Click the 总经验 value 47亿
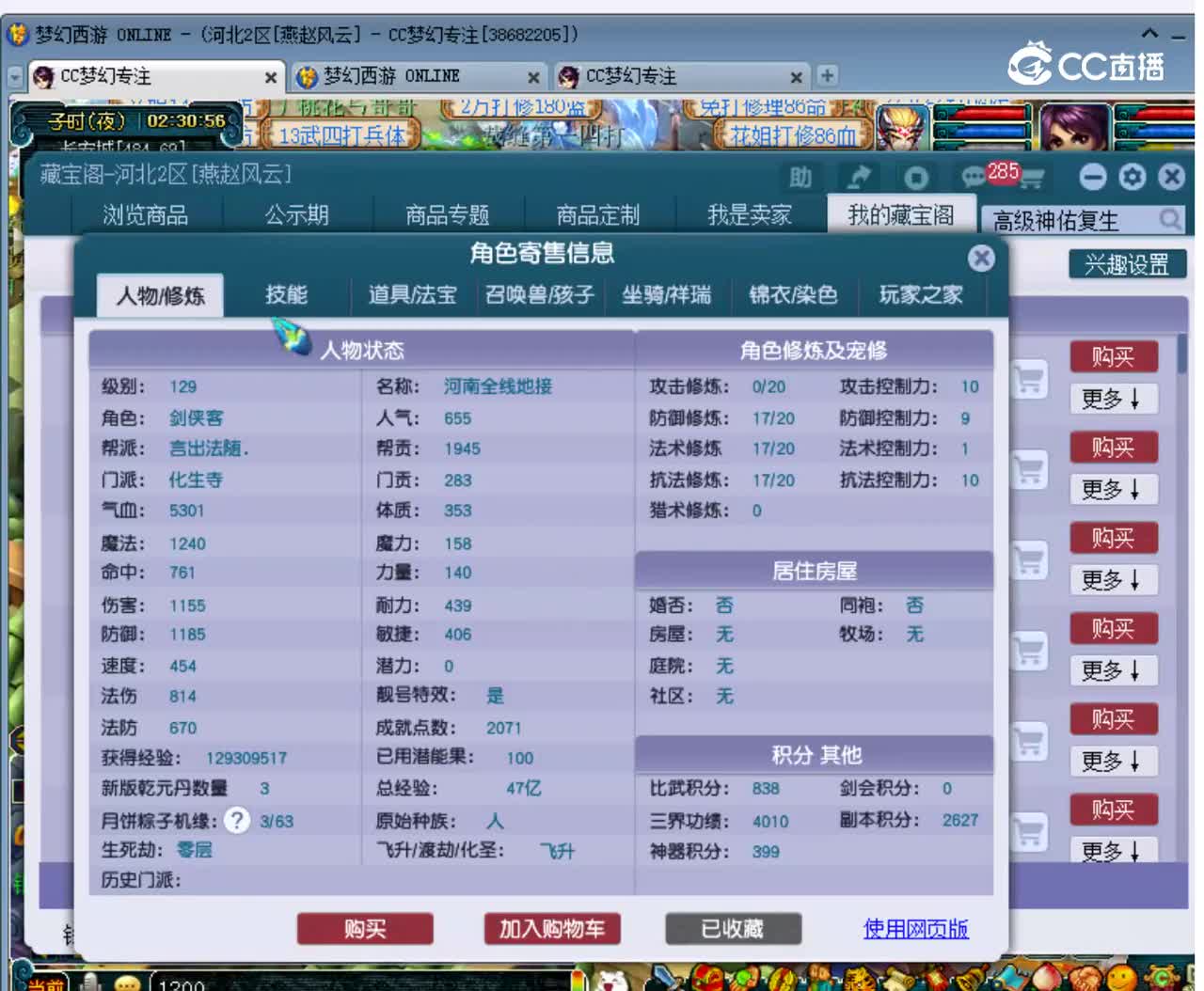 pyautogui.click(x=524, y=788)
